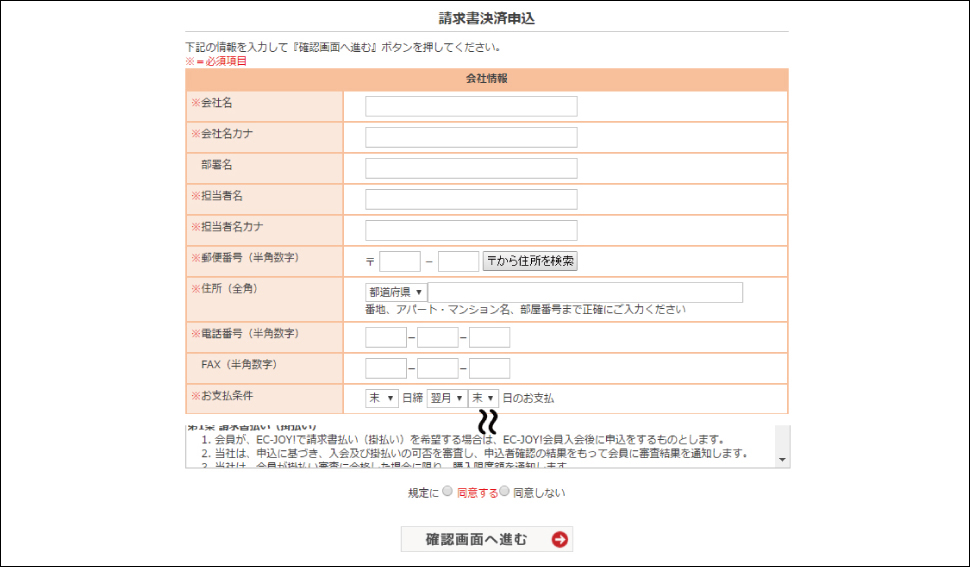Click the middle 電話番号 box
Screen dimensions: 970x567
(437, 338)
